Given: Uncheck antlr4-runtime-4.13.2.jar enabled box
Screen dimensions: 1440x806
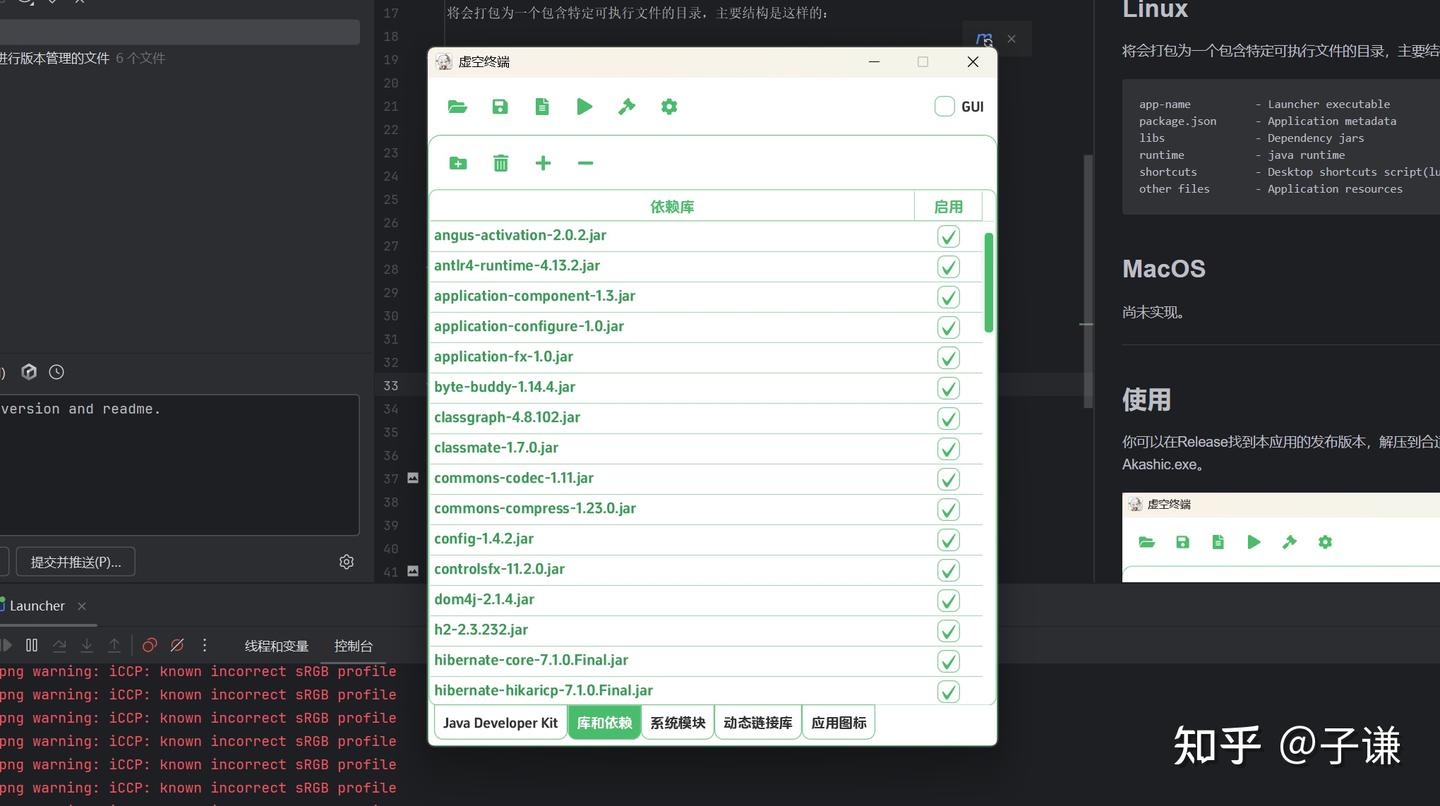Looking at the screenshot, I should click(948, 267).
